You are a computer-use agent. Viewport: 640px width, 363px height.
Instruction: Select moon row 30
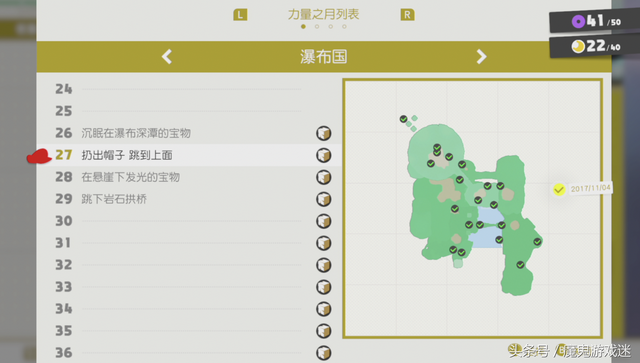189,221
